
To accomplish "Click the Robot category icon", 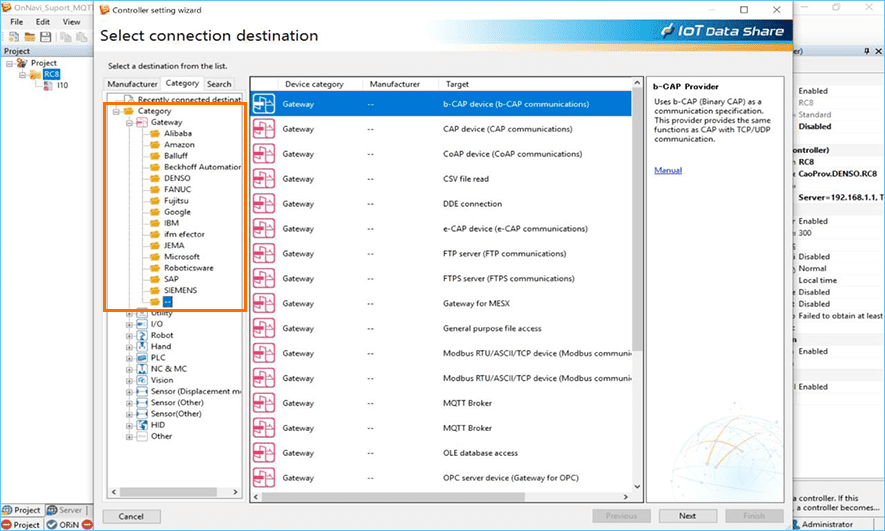I will tap(142, 335).
